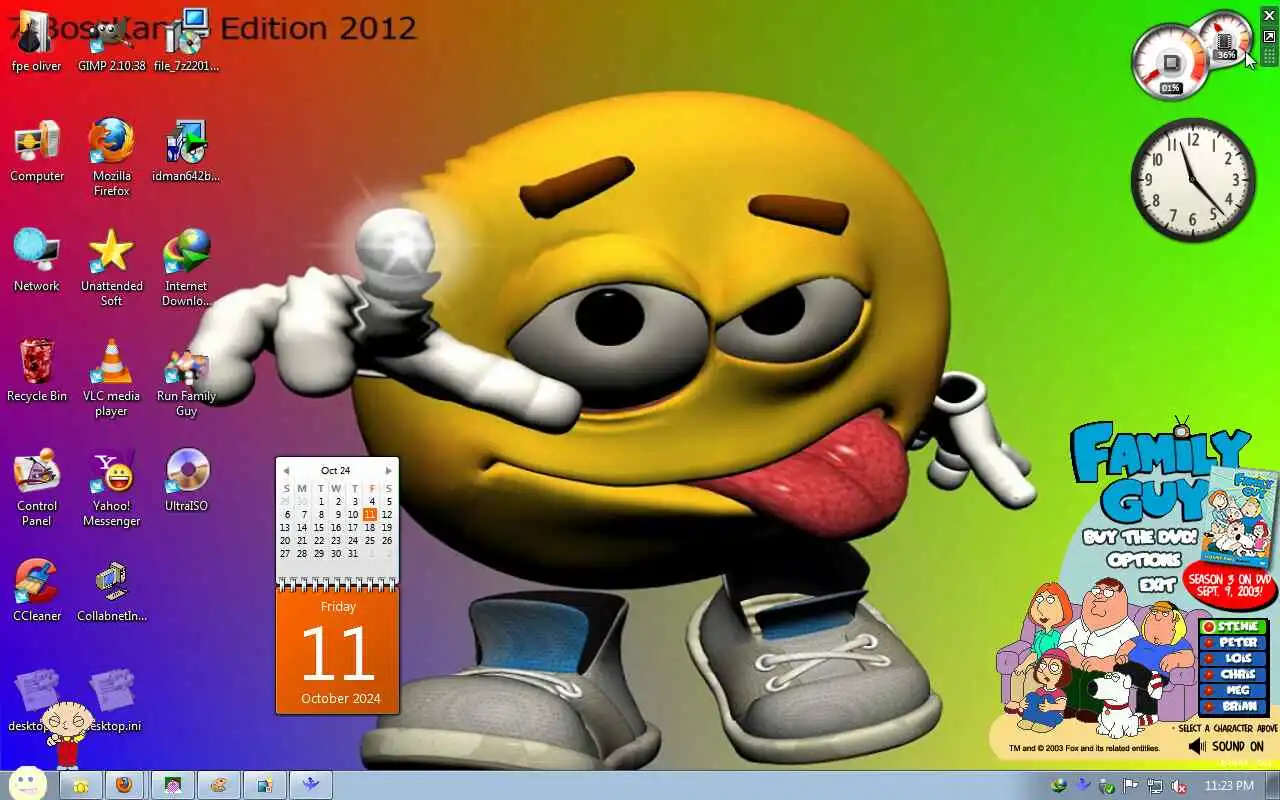Open the Unattended Soft star icon
Image resolution: width=1280 pixels, height=800 pixels.
pos(111,268)
